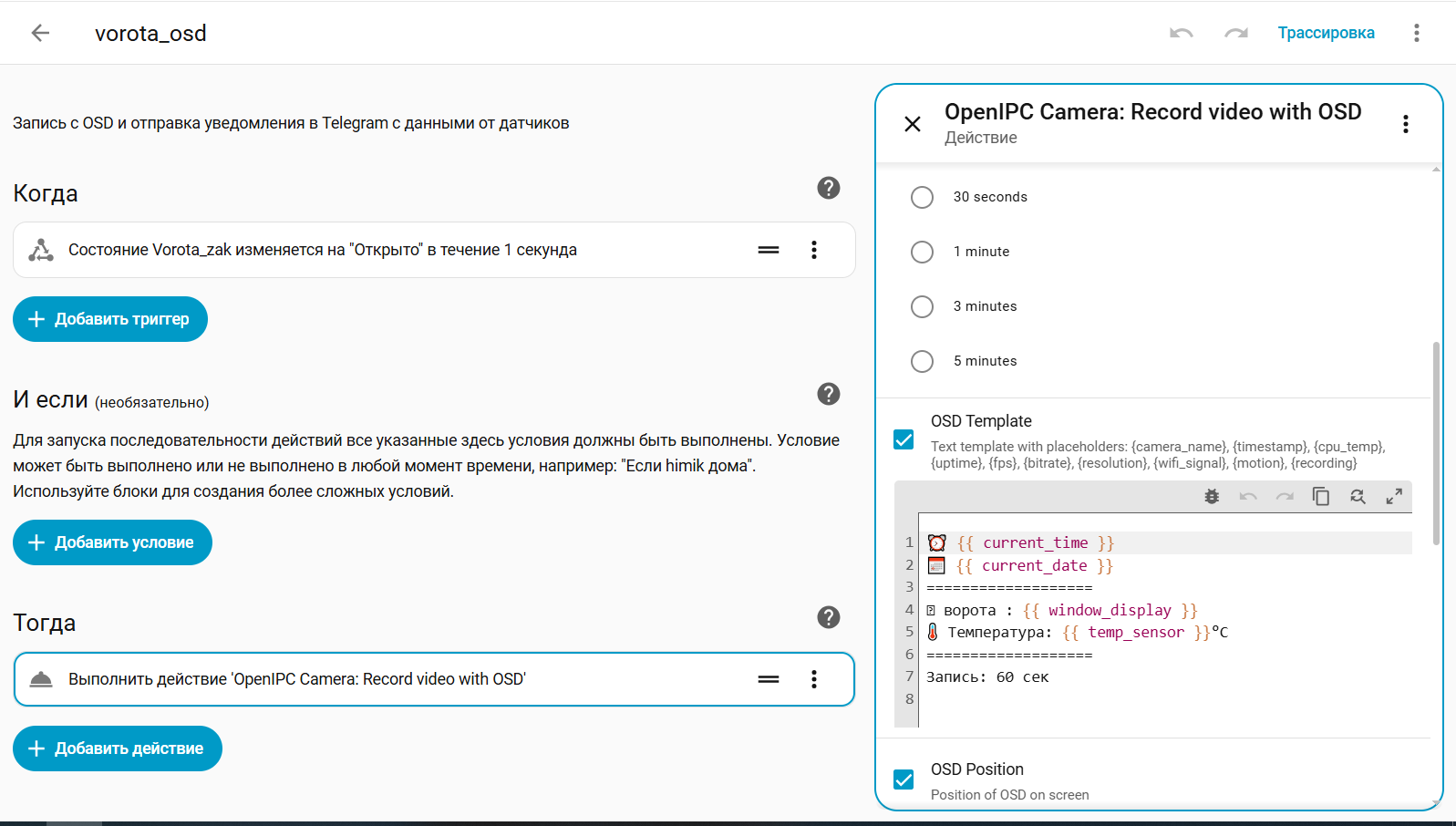Close the OpenIPC Camera action panel

click(x=912, y=124)
